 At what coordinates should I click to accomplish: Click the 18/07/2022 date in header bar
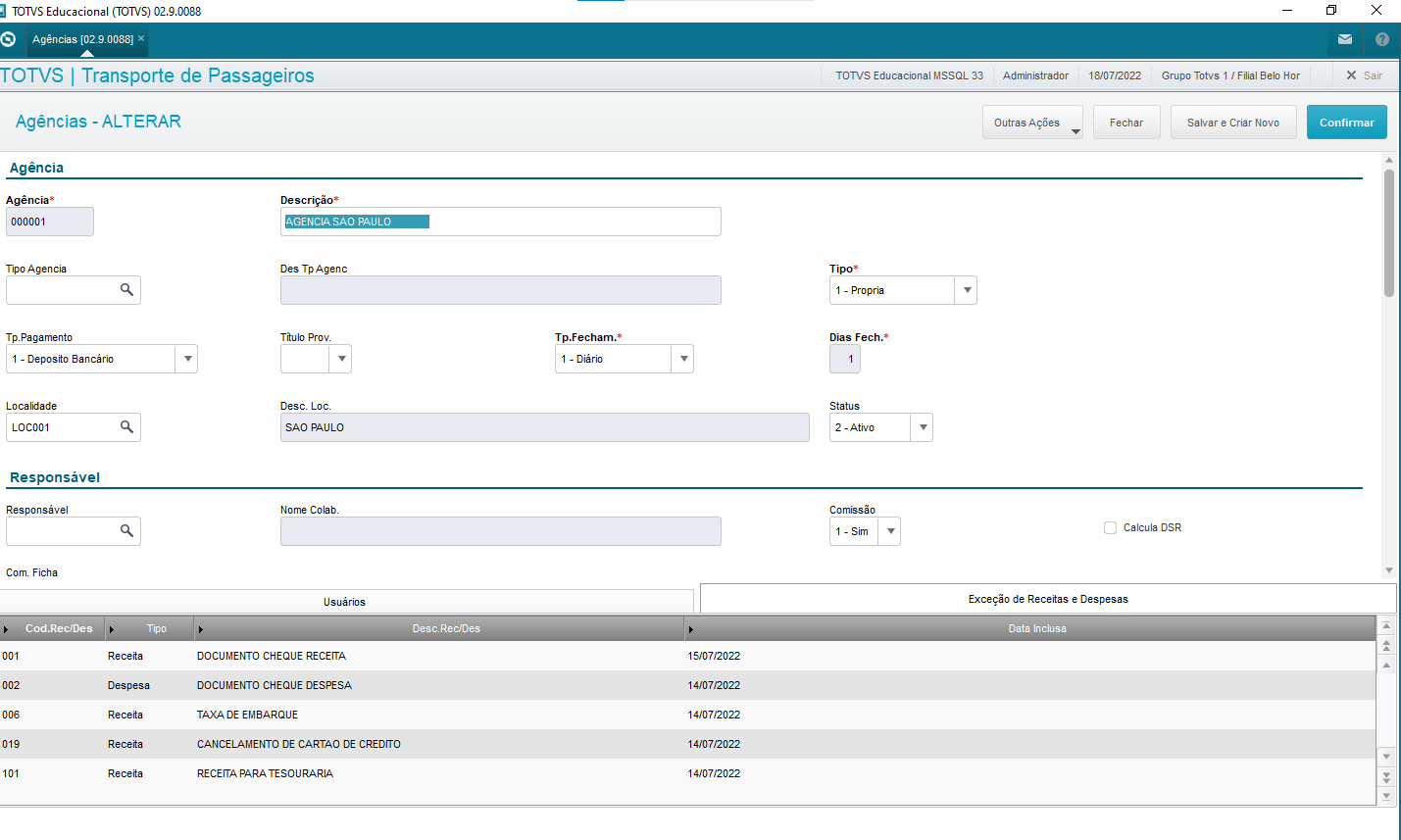coord(1115,75)
